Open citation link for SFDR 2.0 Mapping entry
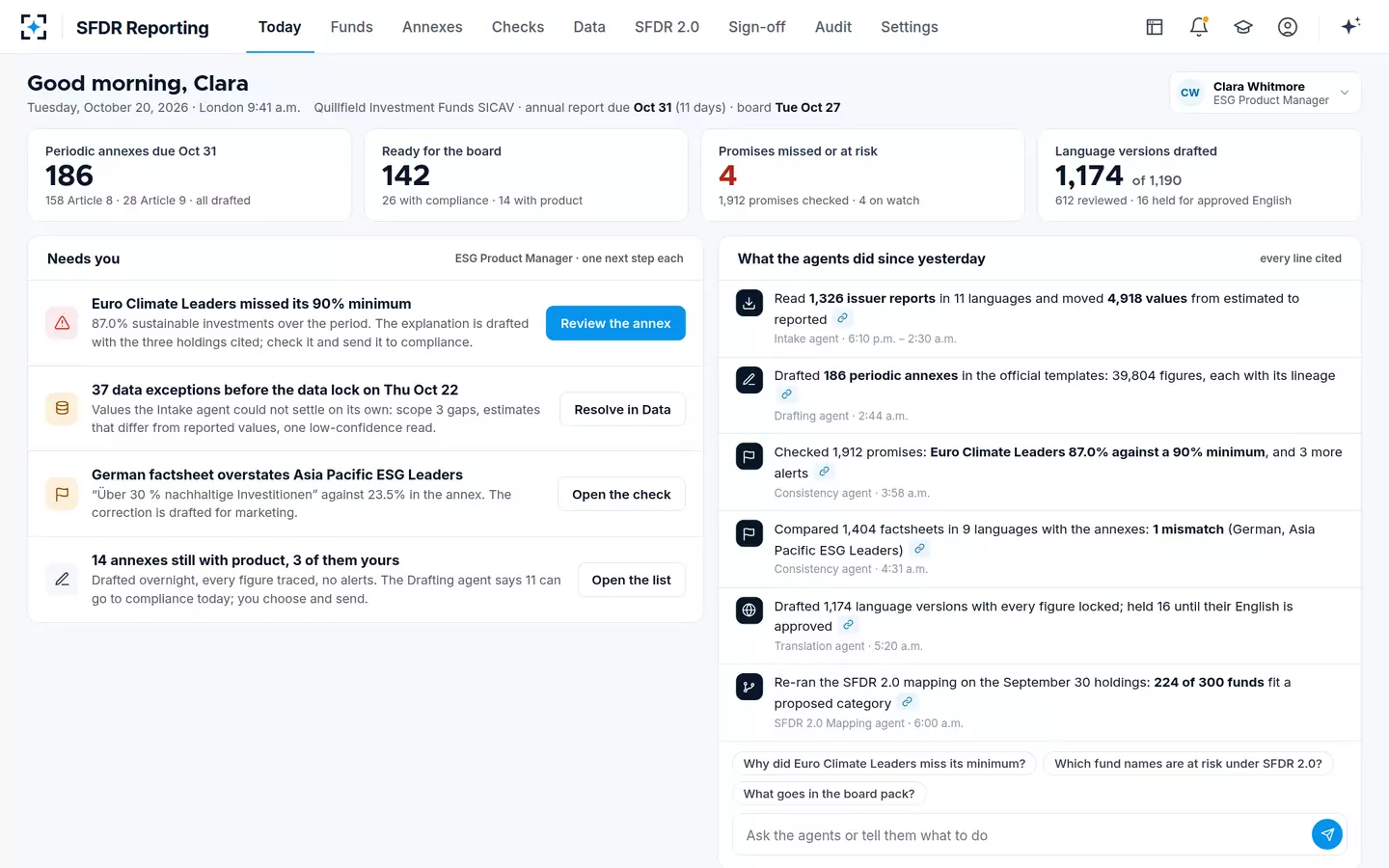This screenshot has height=868, width=1389. [x=907, y=702]
